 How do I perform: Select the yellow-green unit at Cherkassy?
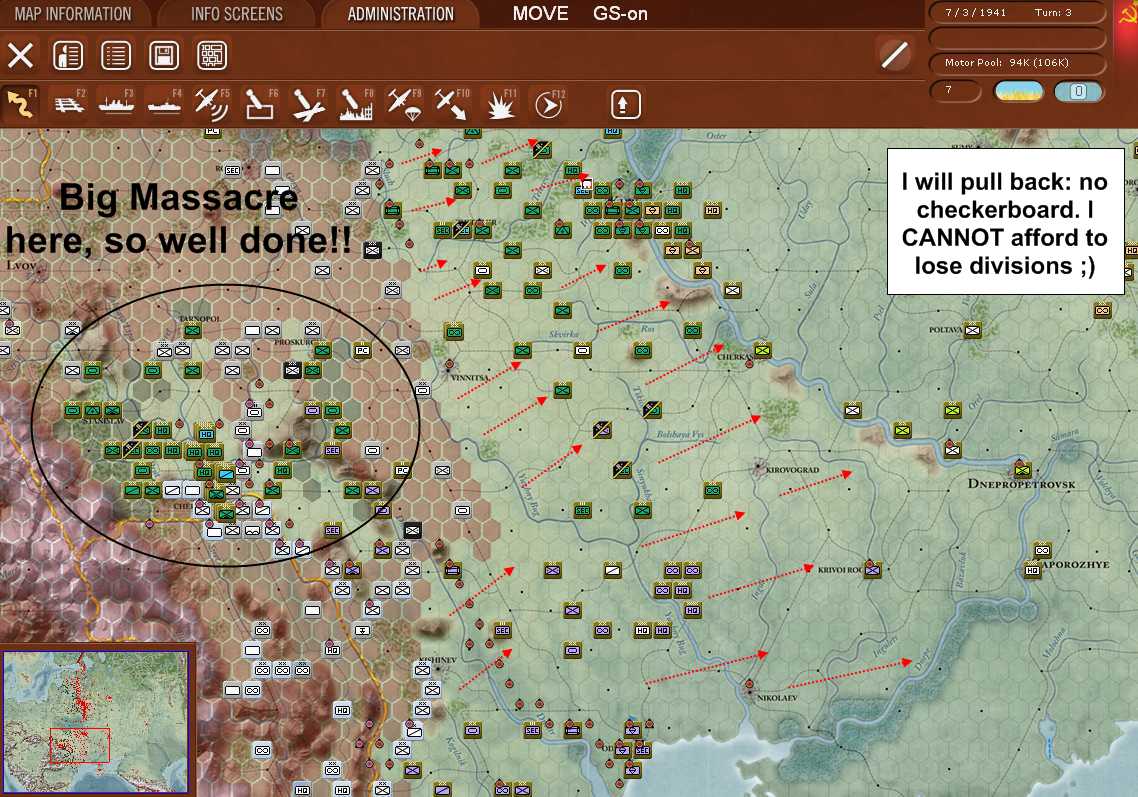tap(761, 350)
